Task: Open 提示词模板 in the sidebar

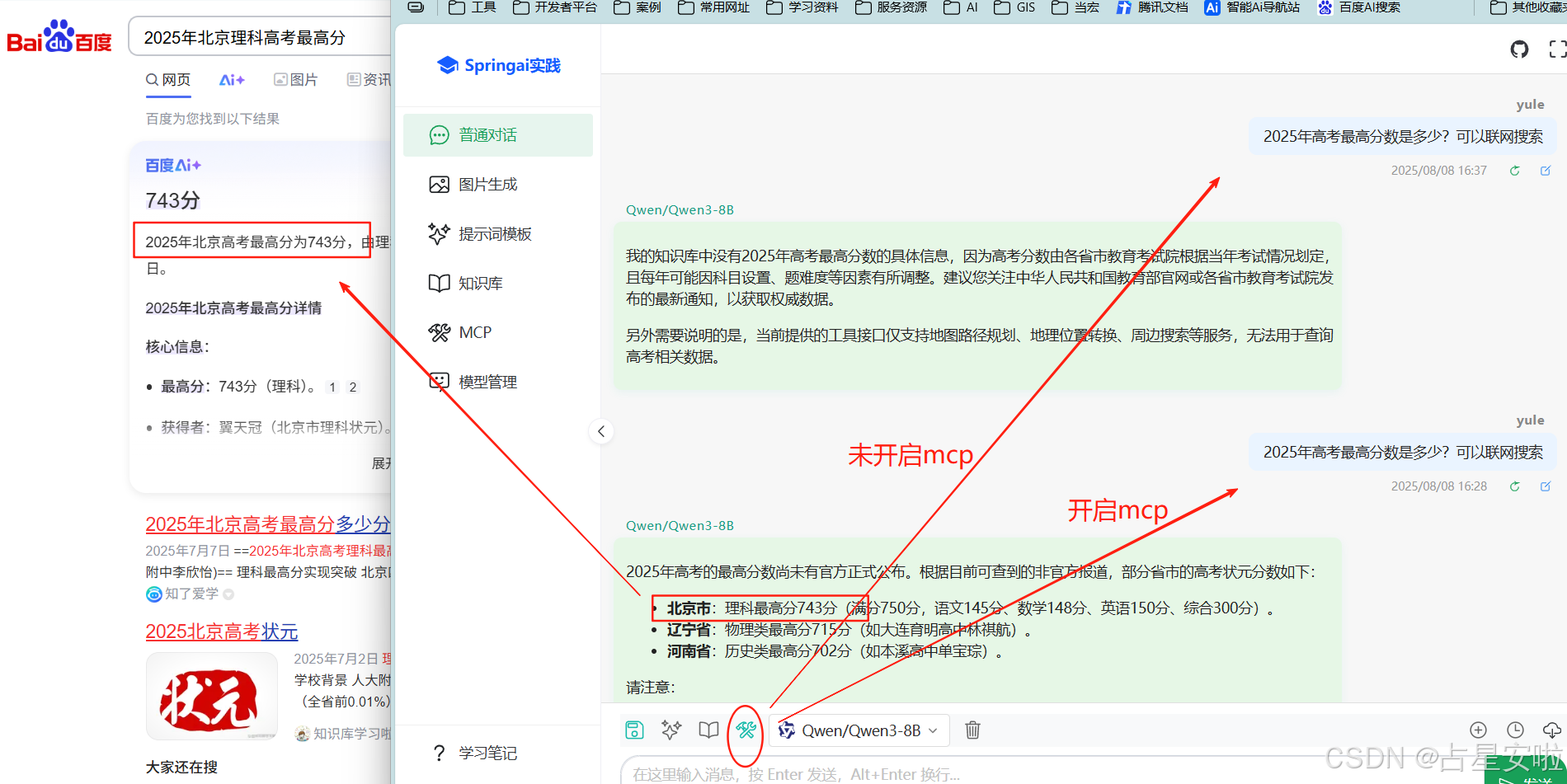Action: tap(498, 234)
